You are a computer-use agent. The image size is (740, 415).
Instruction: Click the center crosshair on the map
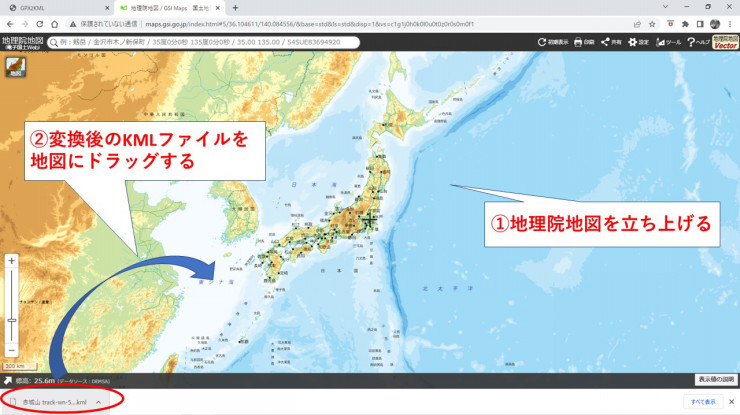click(370, 220)
